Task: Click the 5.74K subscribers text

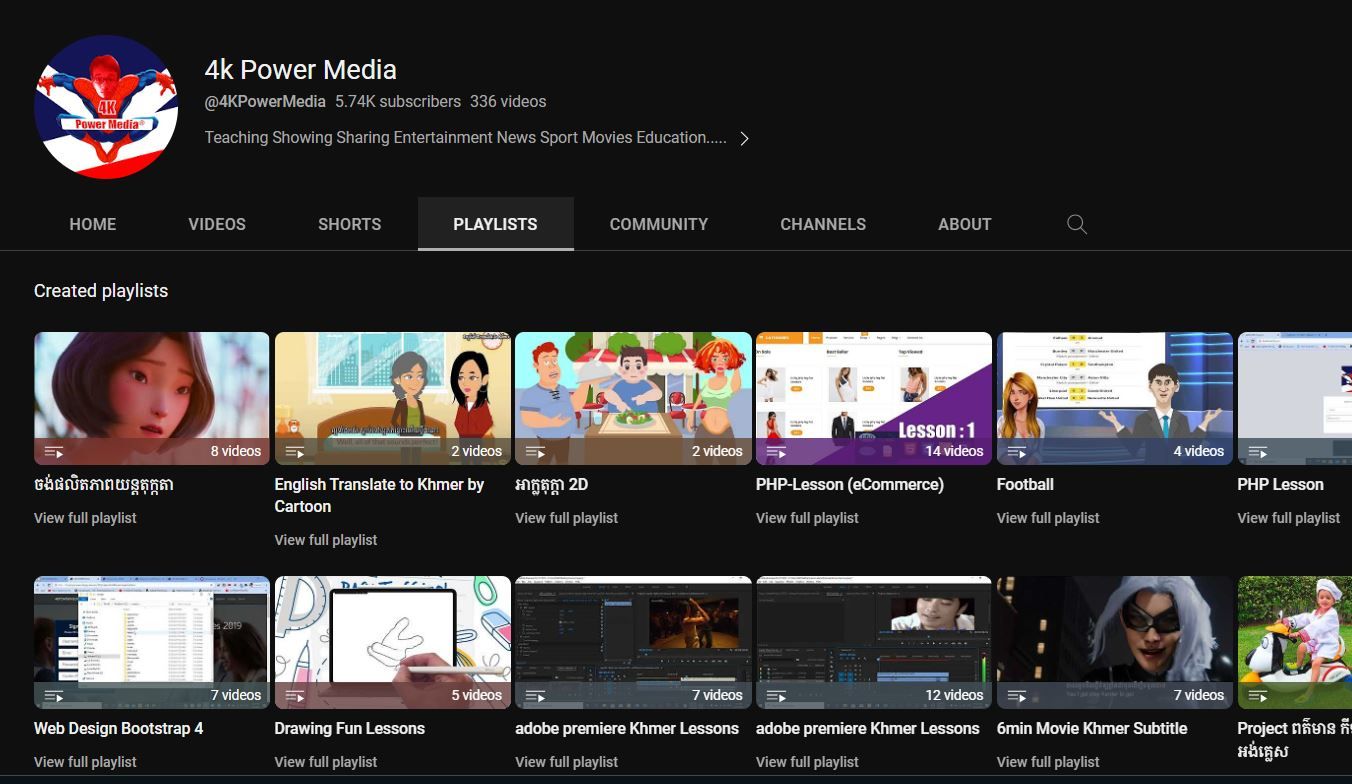Action: click(398, 101)
